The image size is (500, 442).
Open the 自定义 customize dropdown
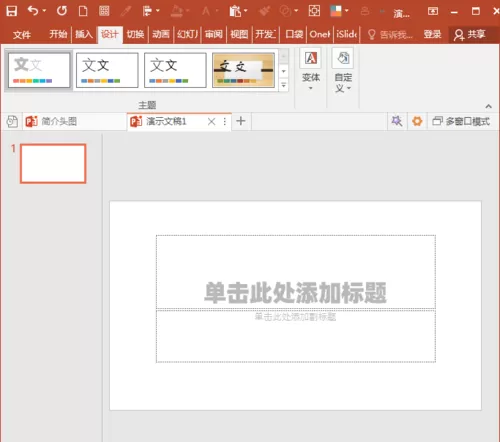tap(343, 69)
